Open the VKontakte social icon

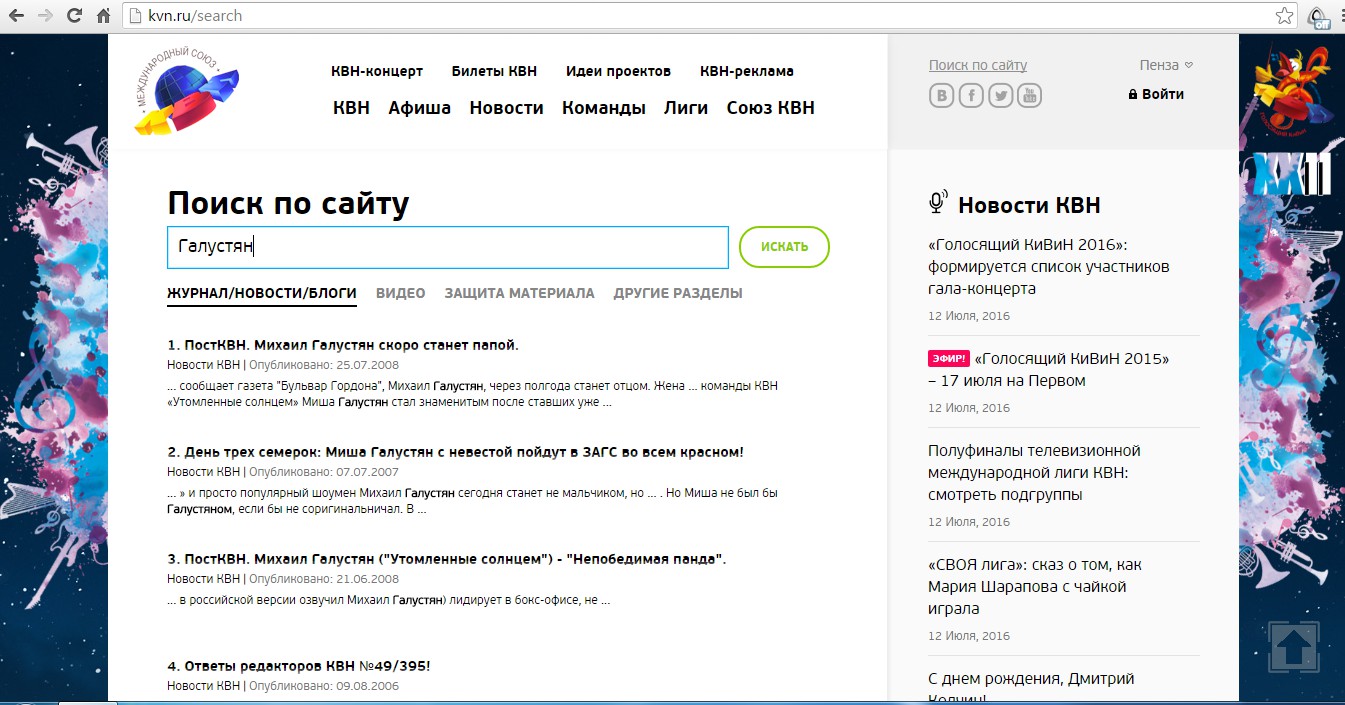(941, 95)
